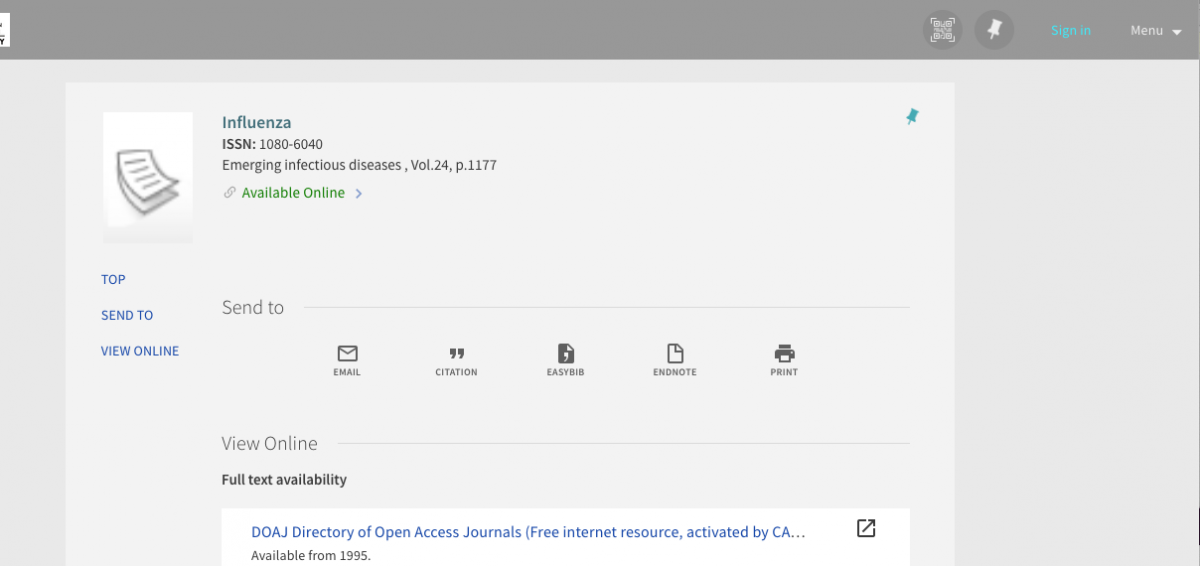Viewport: 1200px width, 566px height.
Task: Open the DOAJ Directory of Open Access Journals link
Action: [x=528, y=532]
